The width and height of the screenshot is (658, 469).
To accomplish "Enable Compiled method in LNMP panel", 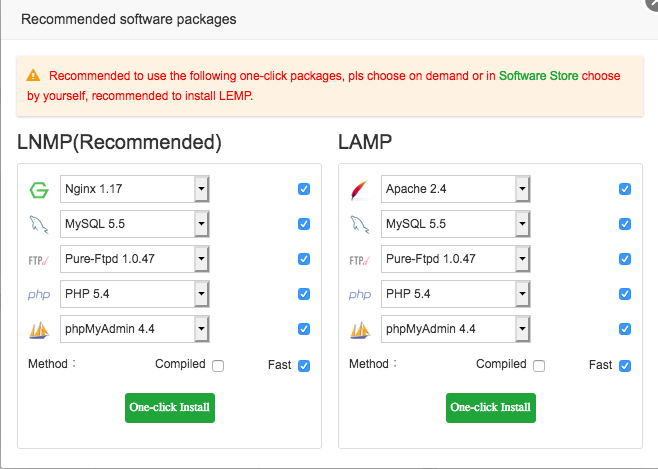I will [218, 366].
